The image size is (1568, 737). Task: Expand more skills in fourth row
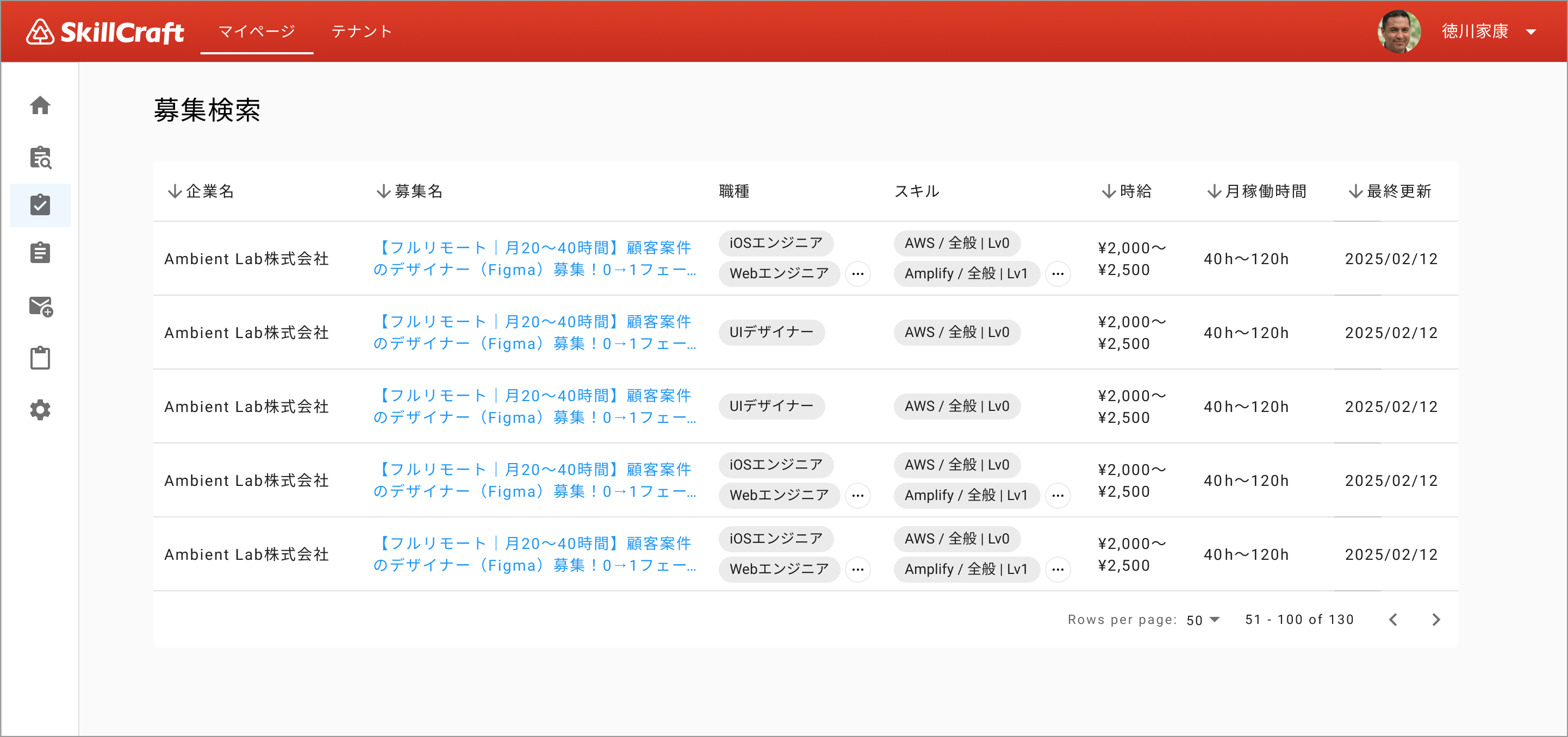tap(1058, 495)
